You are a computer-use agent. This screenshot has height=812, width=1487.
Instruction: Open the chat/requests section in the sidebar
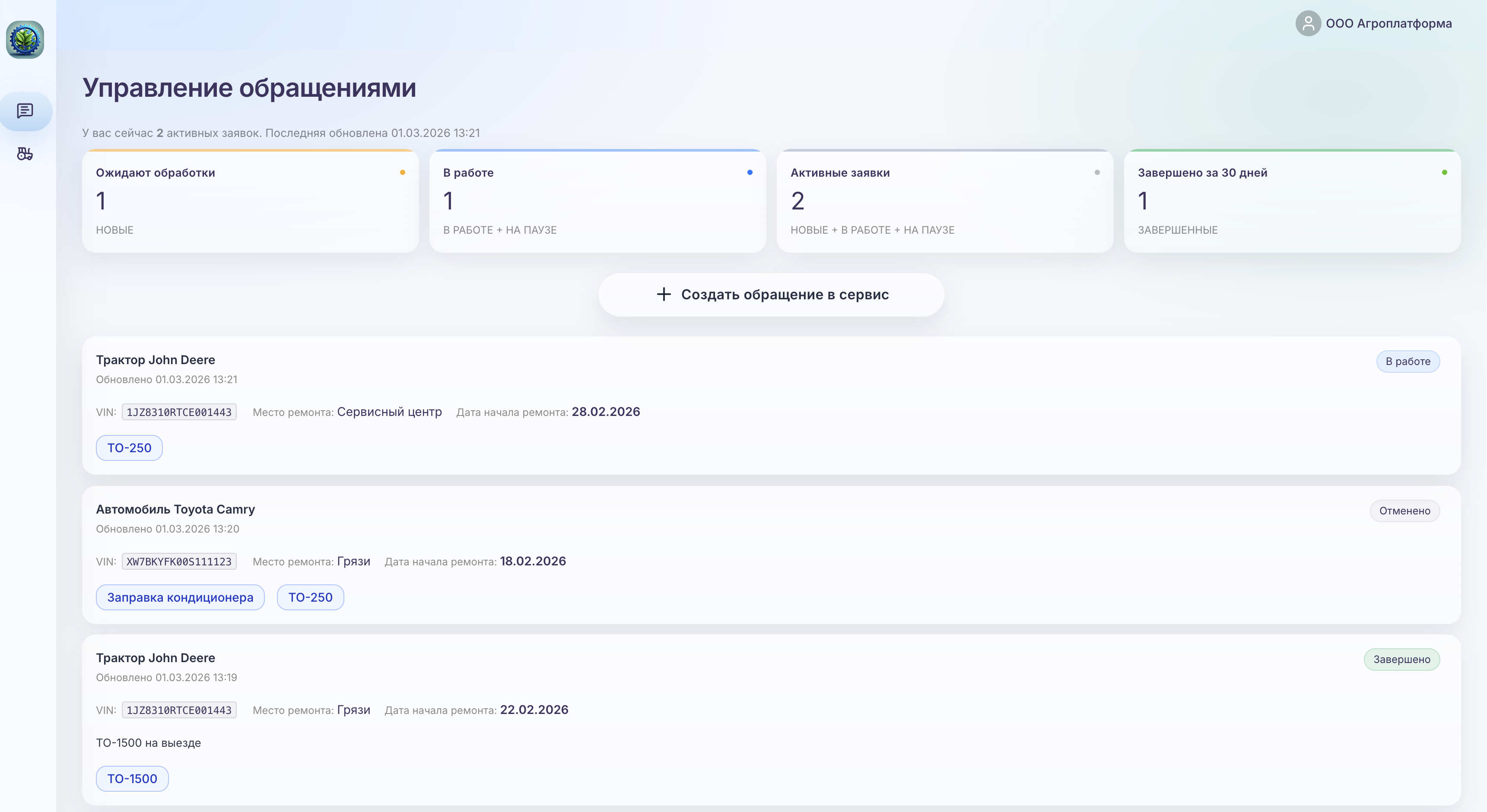click(24, 111)
